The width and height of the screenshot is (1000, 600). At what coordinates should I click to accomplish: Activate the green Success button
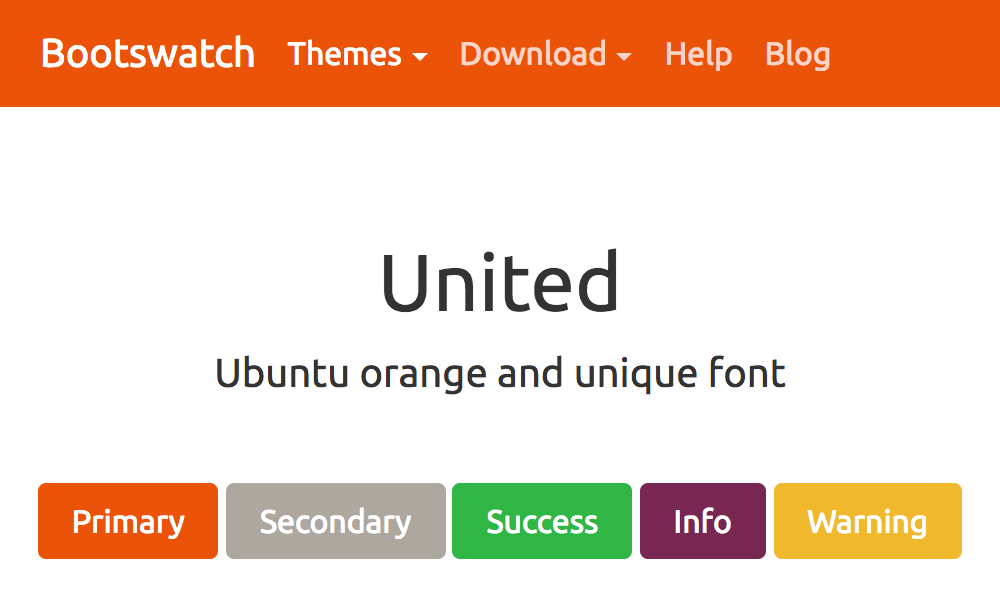tap(541, 521)
